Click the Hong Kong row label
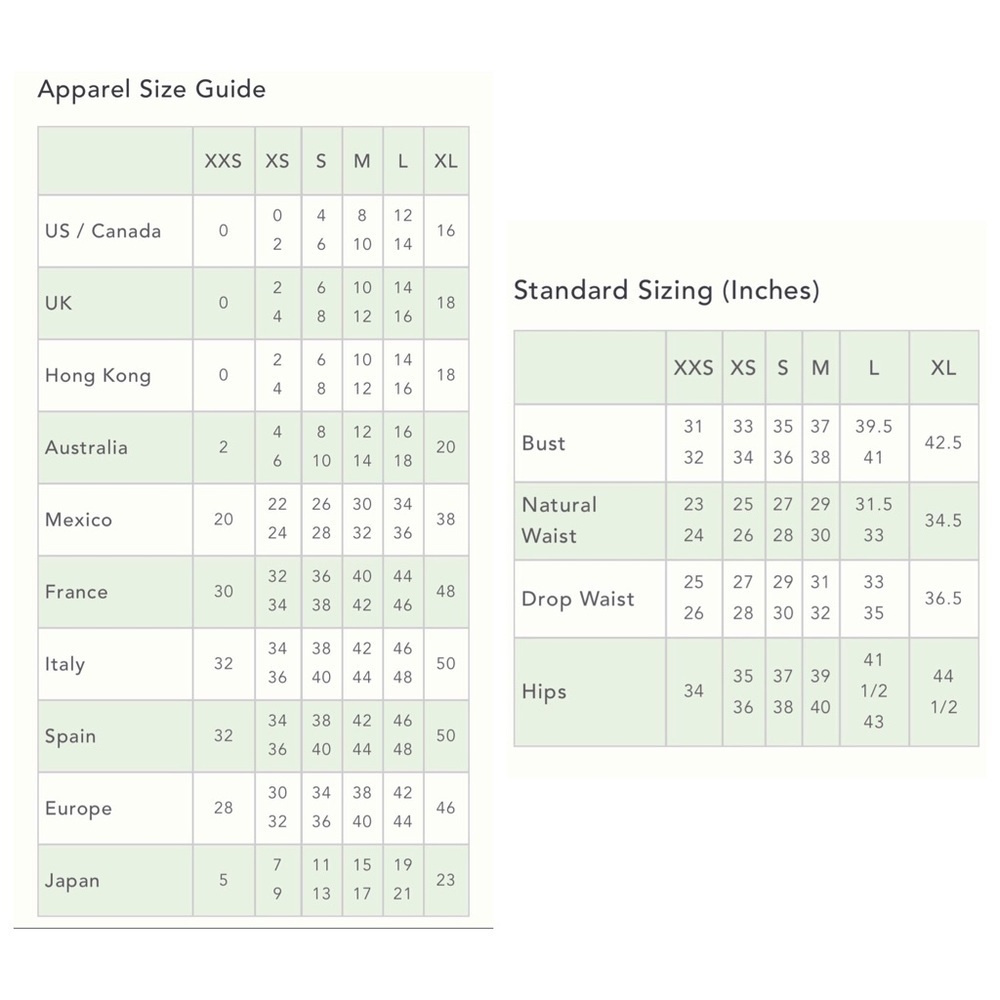The image size is (1000, 1000). pyautogui.click(x=98, y=376)
